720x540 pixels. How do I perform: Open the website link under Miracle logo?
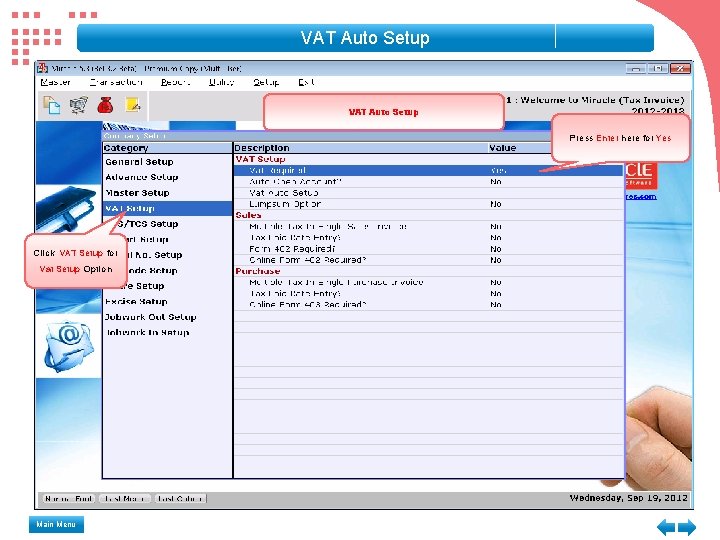(x=641, y=197)
